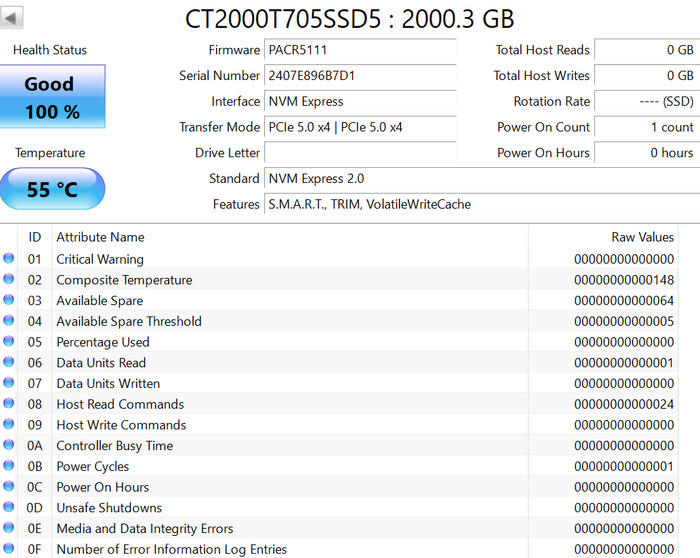Select the status icon beside Controller Busy Time
700x558 pixels.
click(9, 446)
